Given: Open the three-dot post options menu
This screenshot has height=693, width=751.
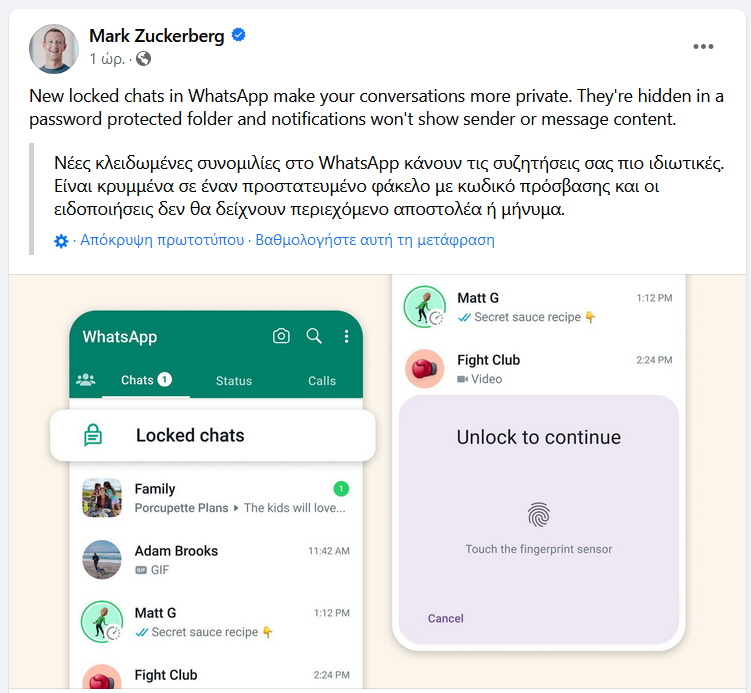Looking at the screenshot, I should click(703, 46).
